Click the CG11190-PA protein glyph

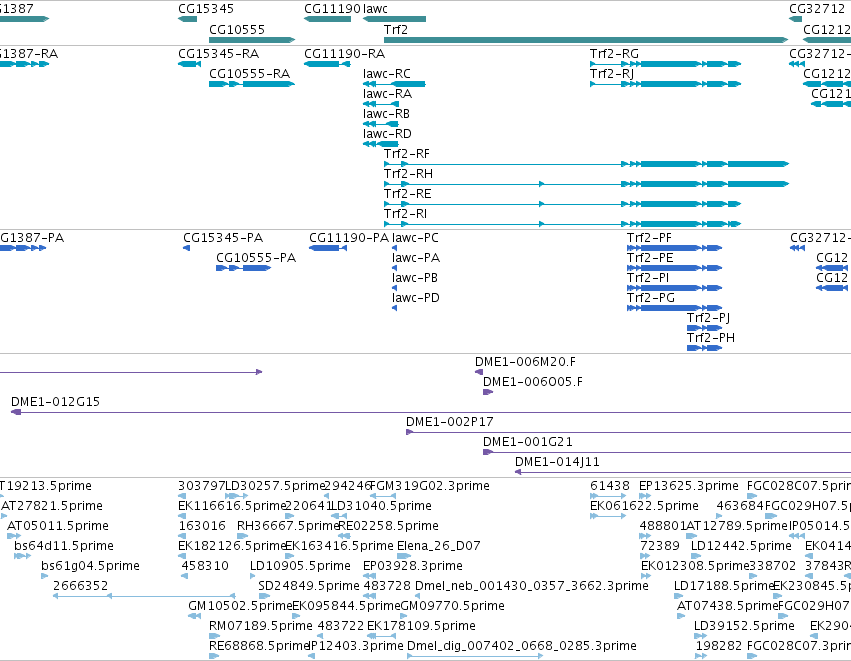328,248
